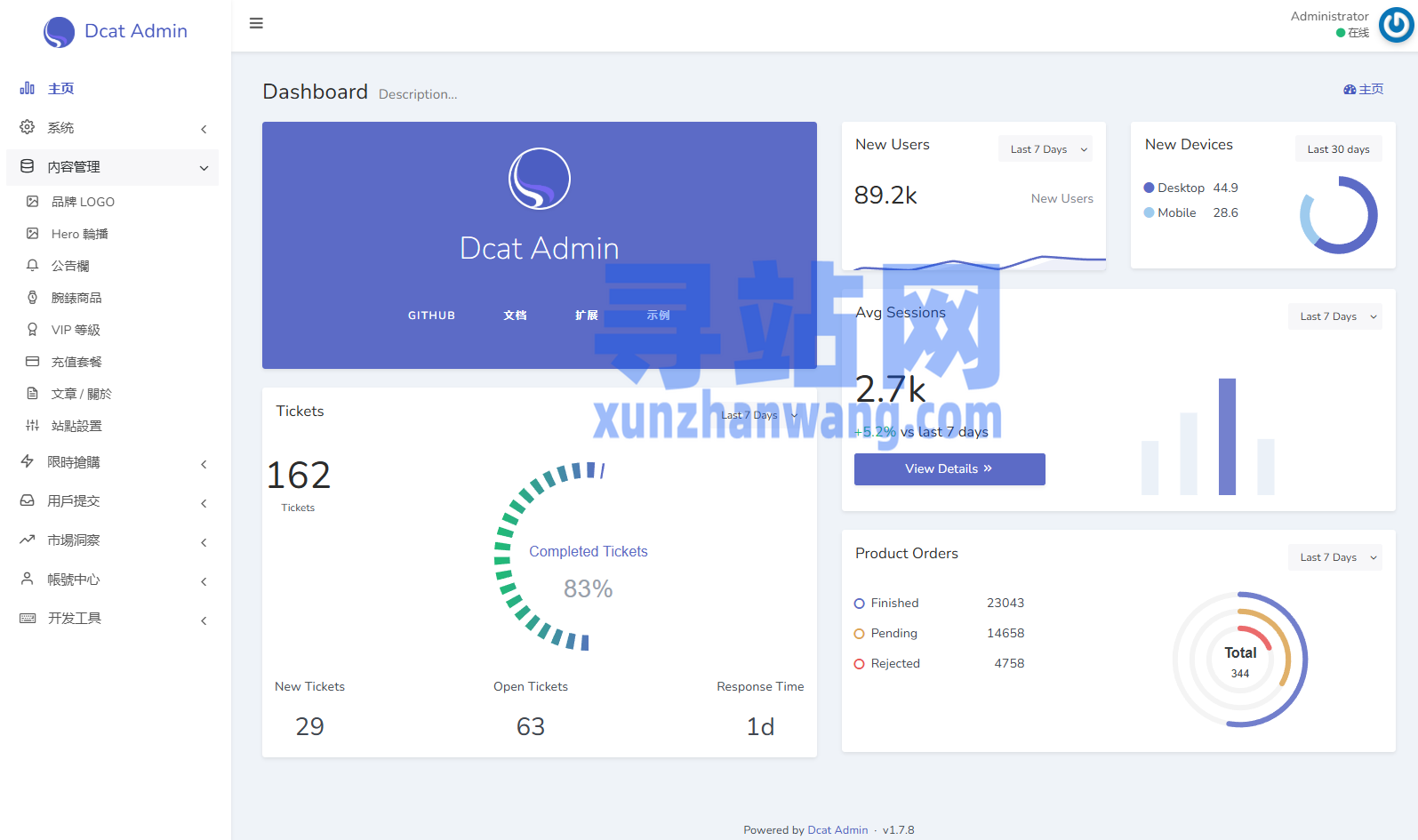This screenshot has height=840, width=1418.
Task: Open the 站點設置 submenu item
Action: click(113, 426)
